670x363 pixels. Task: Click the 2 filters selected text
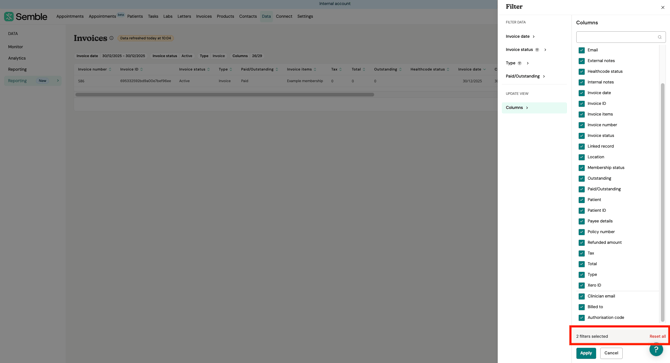coord(592,337)
